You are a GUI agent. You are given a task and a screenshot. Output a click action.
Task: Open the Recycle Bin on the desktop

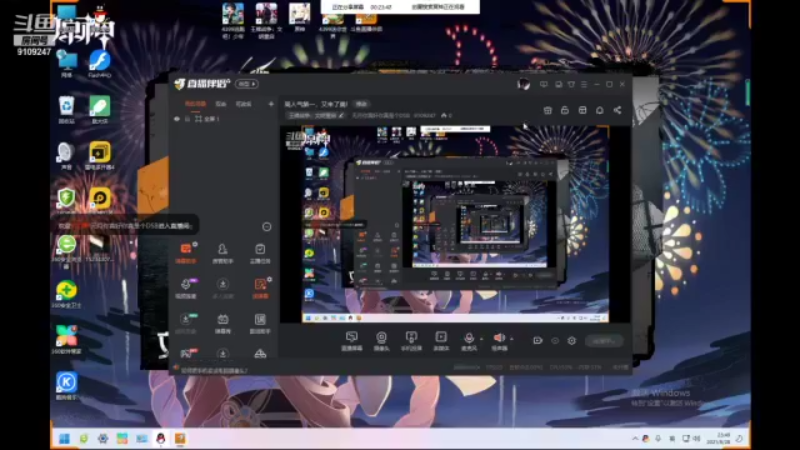66,110
